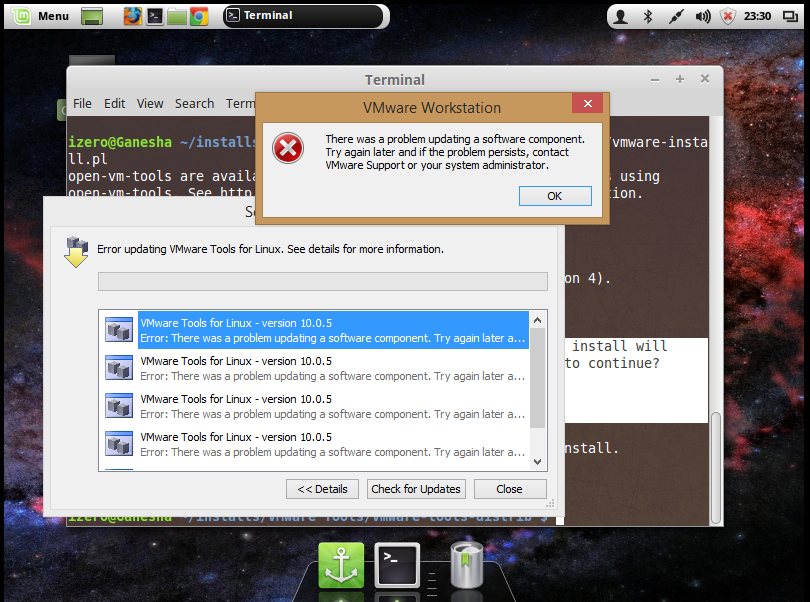
Task: Select the fourth VMware Tools list entry text
Action: click(333, 444)
